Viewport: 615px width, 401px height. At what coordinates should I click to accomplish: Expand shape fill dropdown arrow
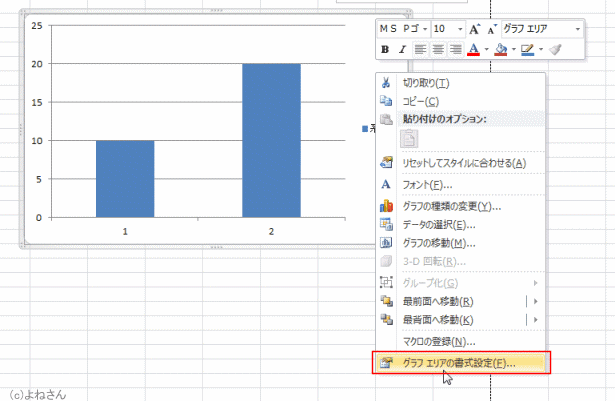514,49
